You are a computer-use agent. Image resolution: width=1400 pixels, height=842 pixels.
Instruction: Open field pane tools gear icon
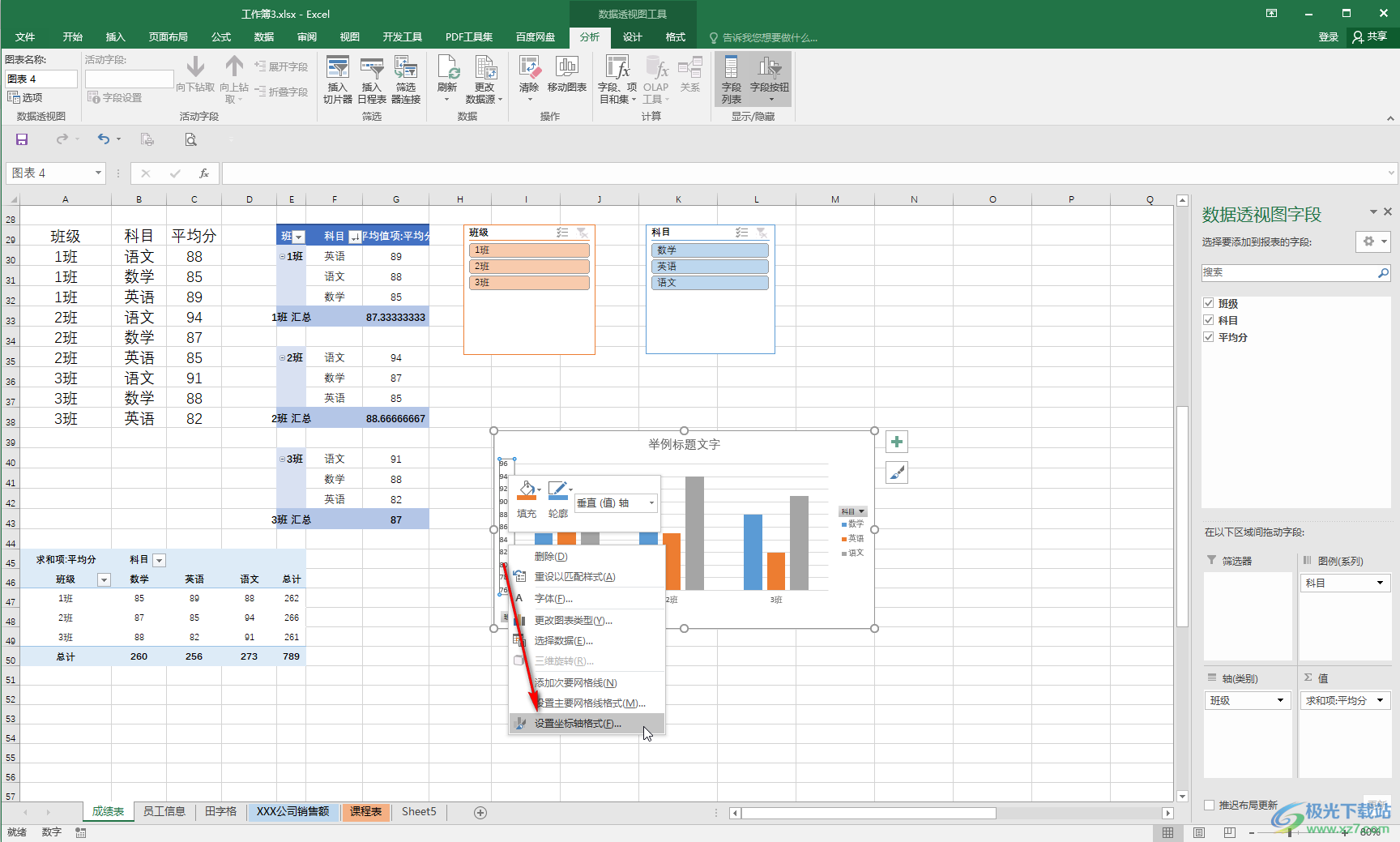pos(1373,241)
